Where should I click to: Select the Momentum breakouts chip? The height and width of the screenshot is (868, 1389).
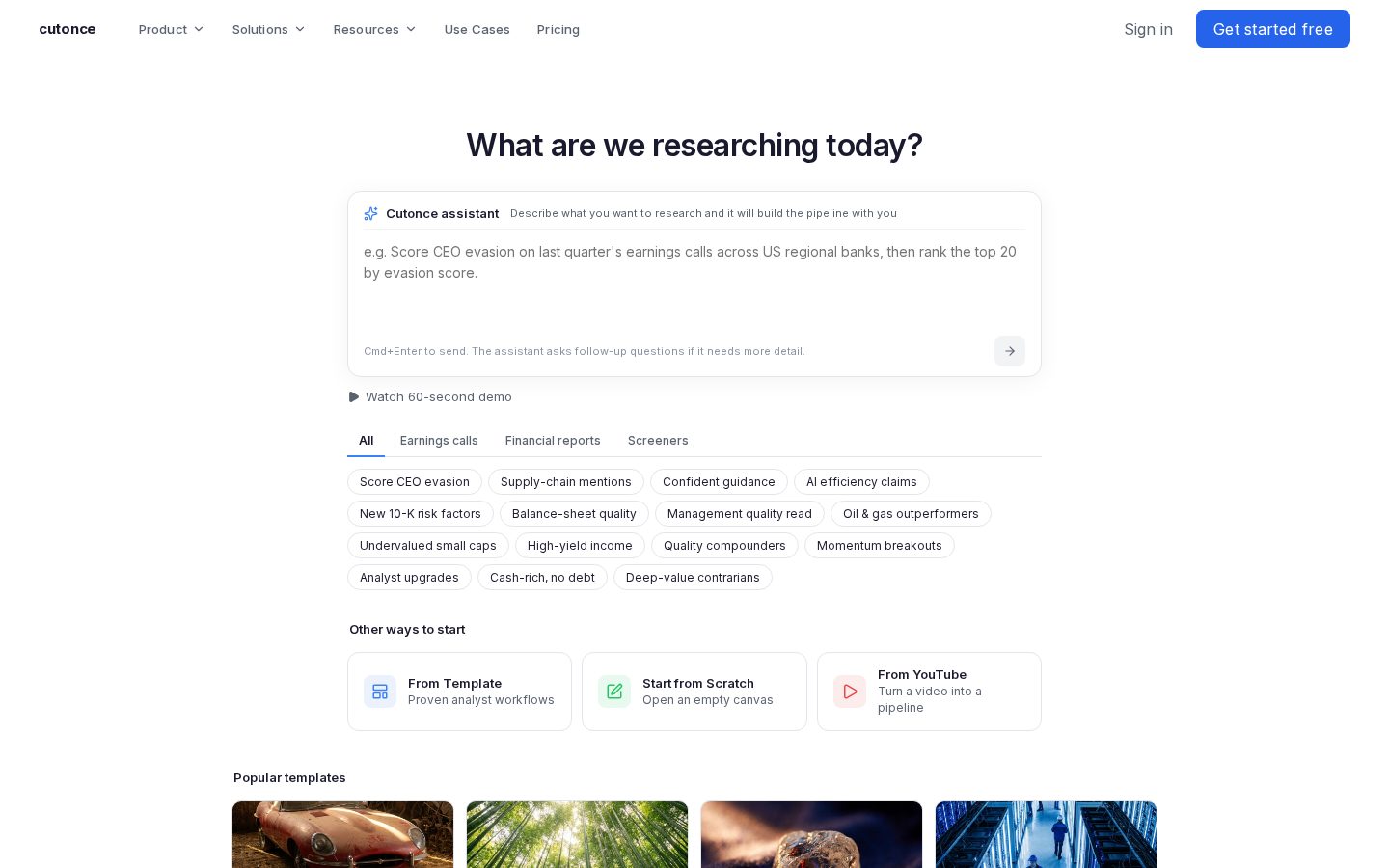[880, 546]
